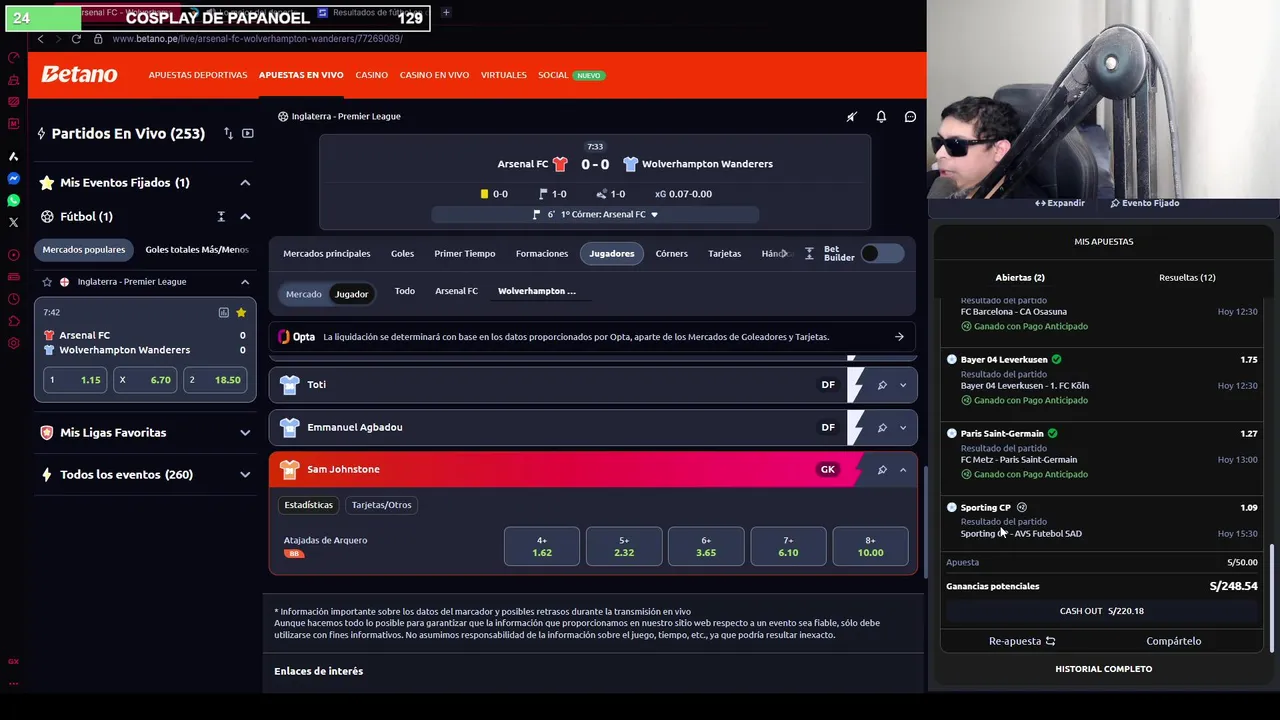1280x720 pixels.
Task: Switch to the Goles market tab
Action: [402, 254]
